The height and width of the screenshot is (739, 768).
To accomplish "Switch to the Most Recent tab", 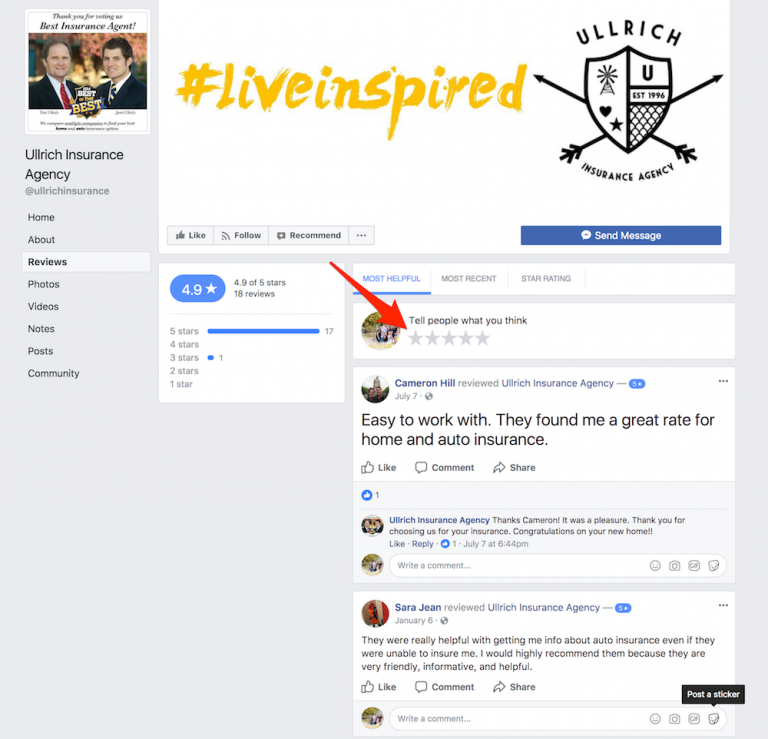I will pos(469,279).
